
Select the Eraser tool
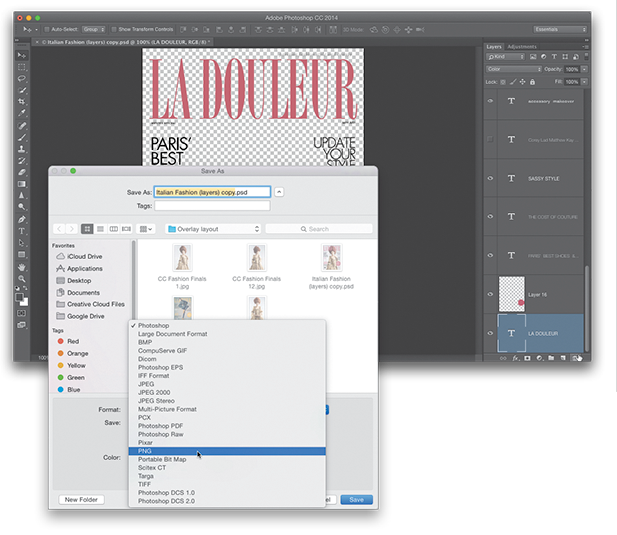22,172
